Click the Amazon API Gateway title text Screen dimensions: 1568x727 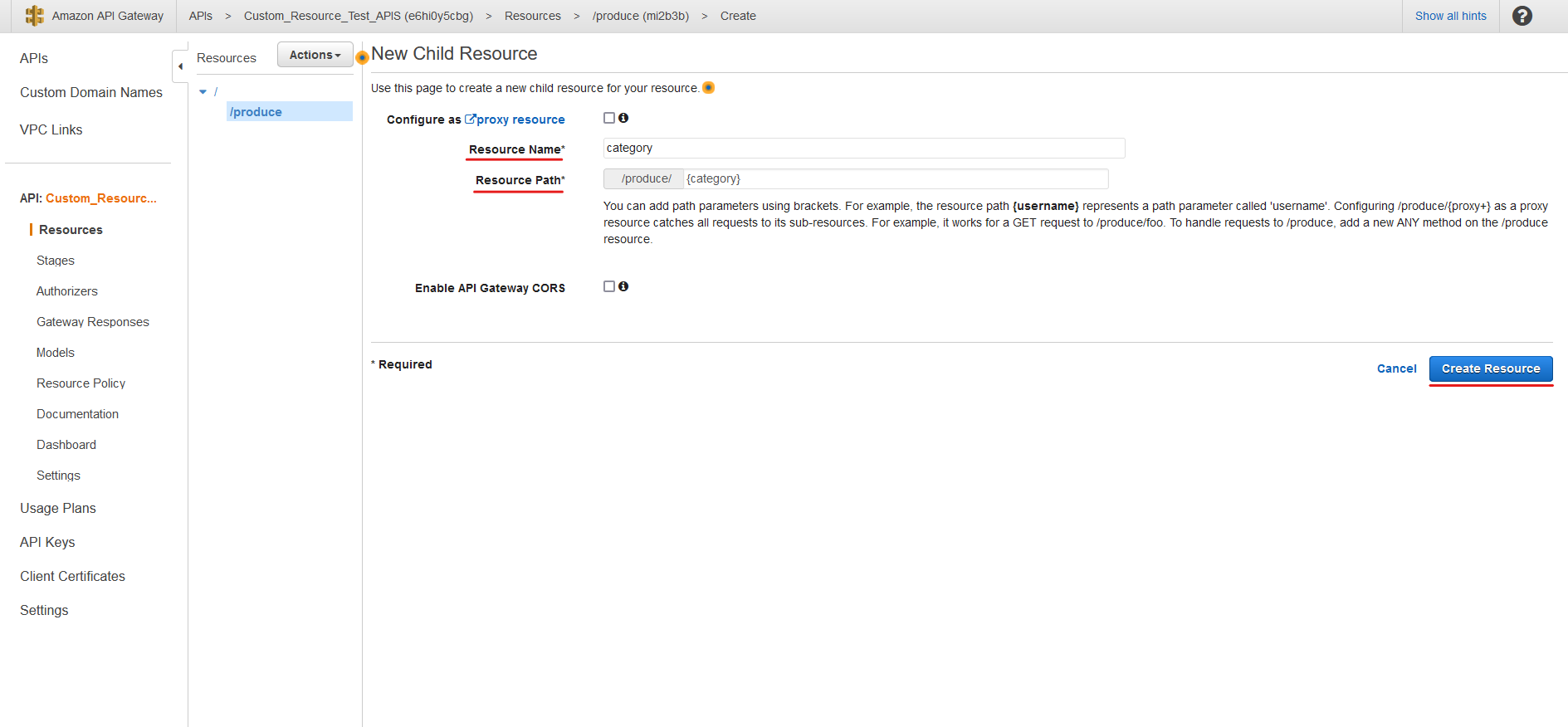(108, 16)
